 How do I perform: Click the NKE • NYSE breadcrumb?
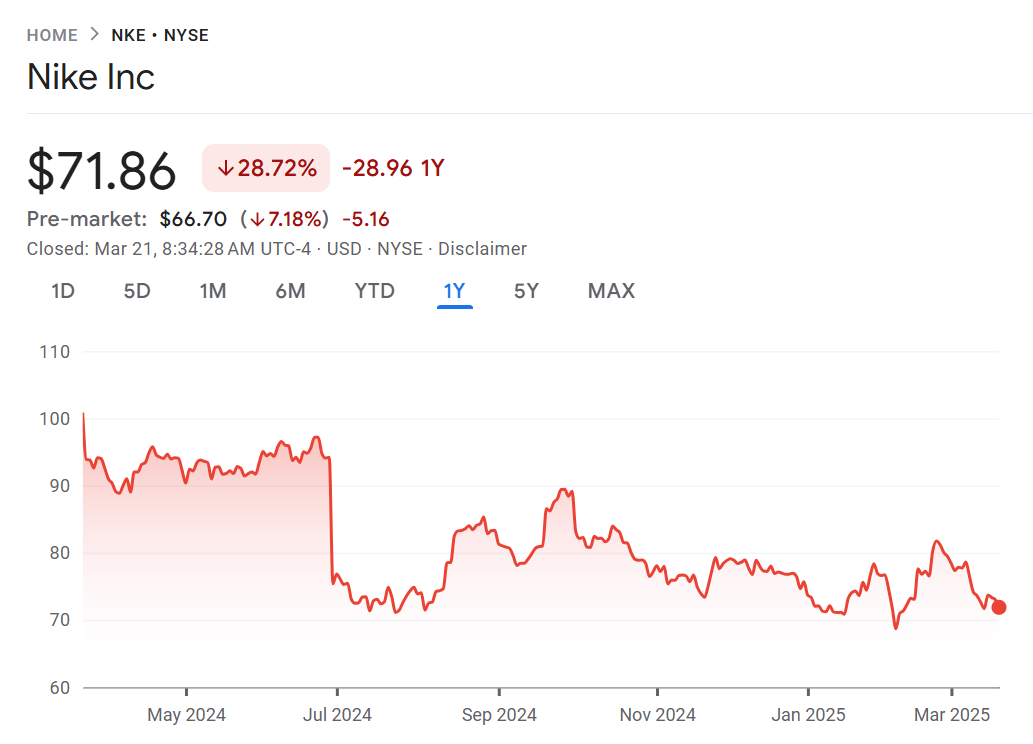click(160, 35)
